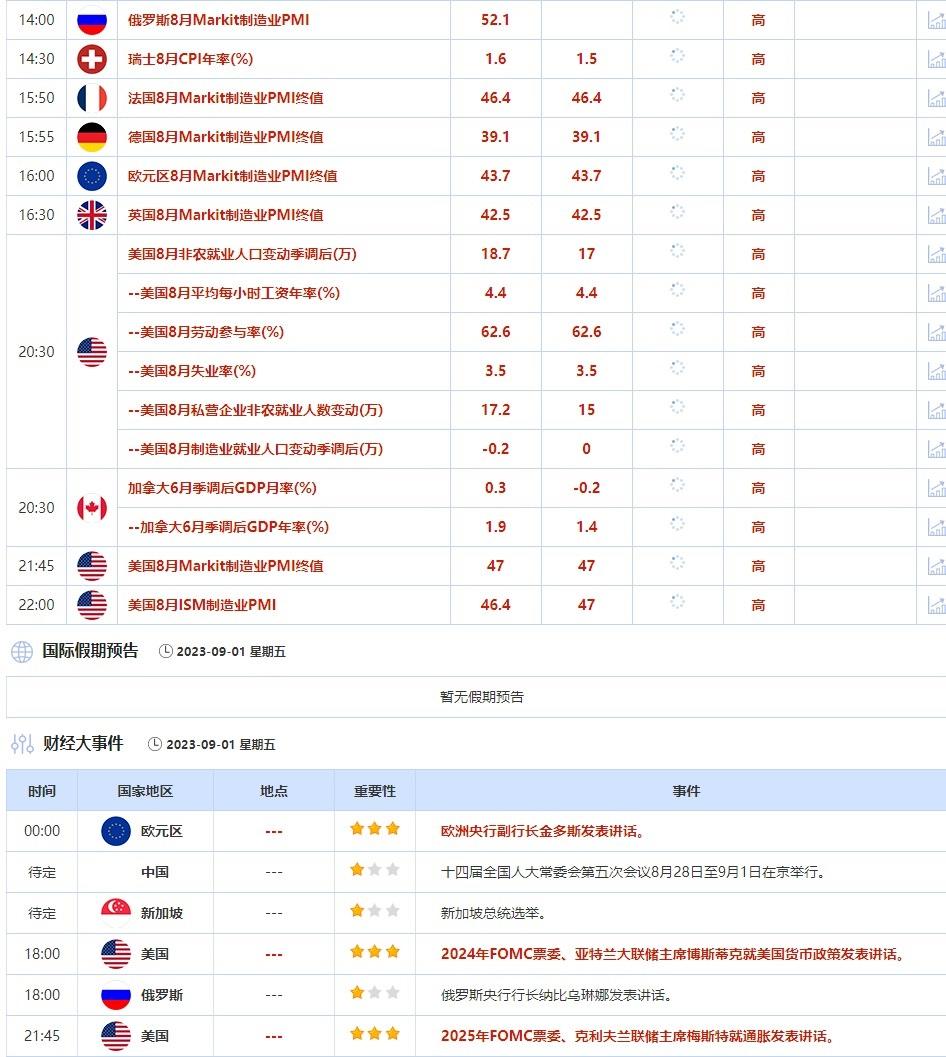Click the star rating of 新加坡总统选举
This screenshot has height=1057, width=946.
click(372, 912)
